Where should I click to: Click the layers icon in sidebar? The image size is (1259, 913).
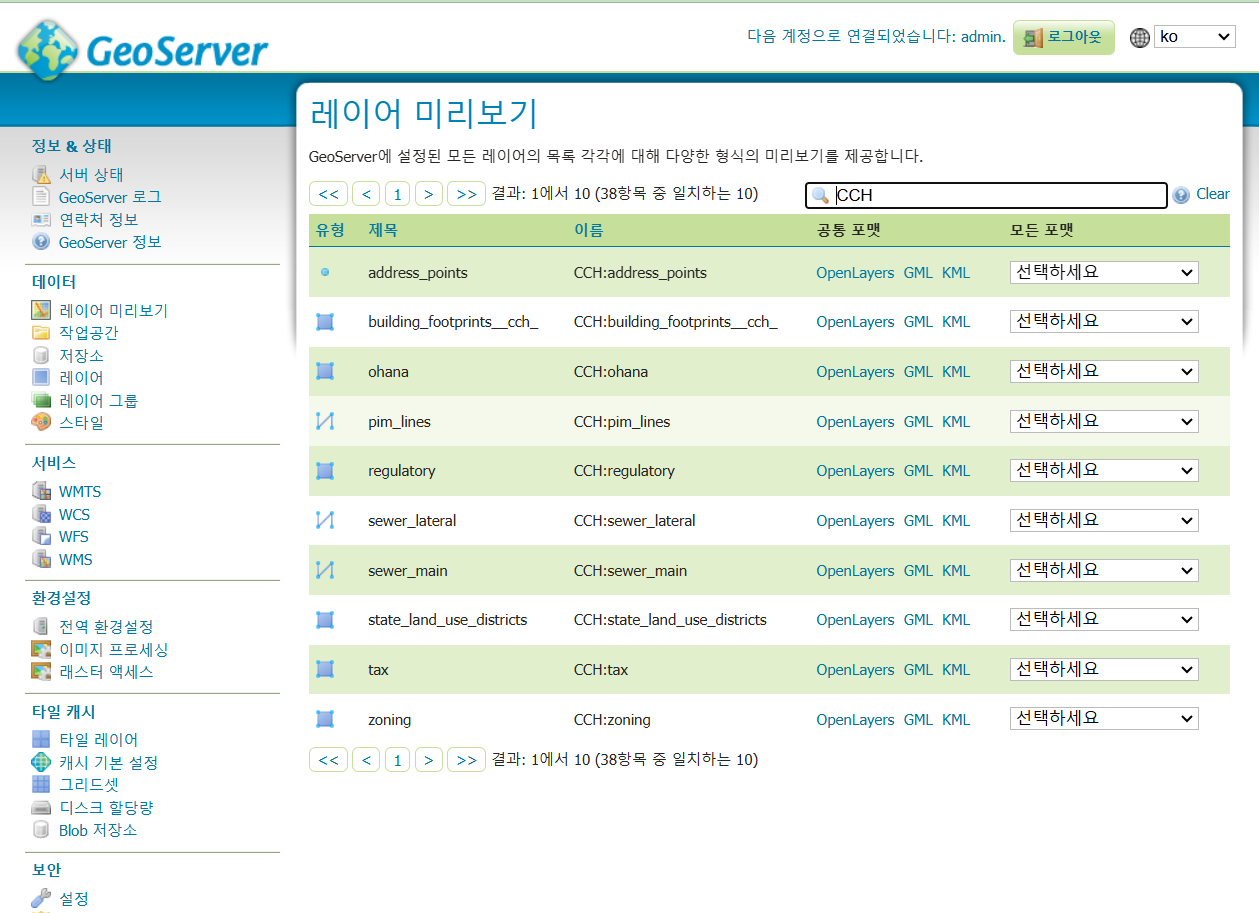click(41, 377)
